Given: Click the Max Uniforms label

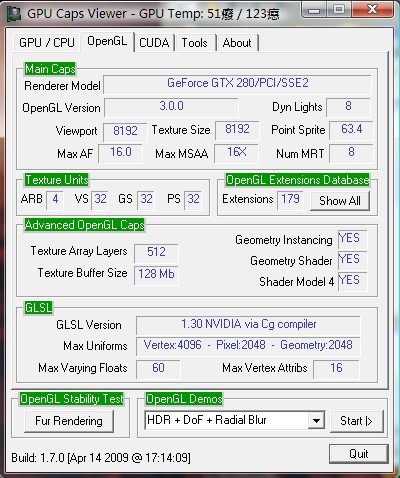Looking at the screenshot, I should [x=95, y=346].
